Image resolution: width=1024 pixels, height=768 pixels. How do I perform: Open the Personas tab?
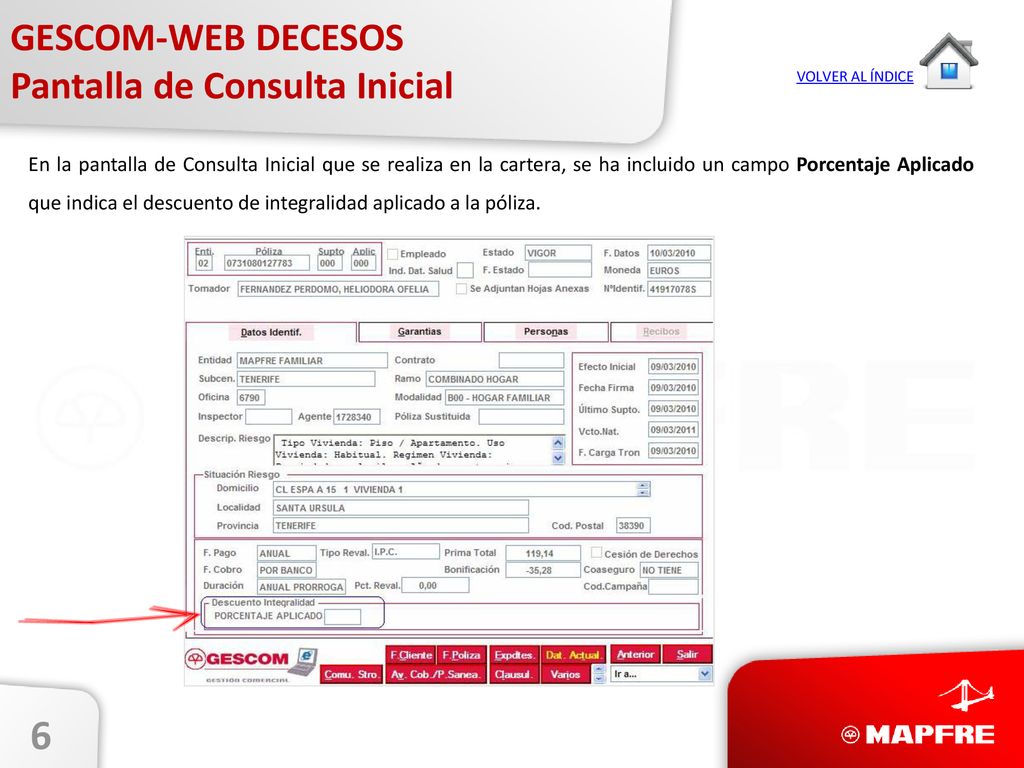pyautogui.click(x=546, y=332)
